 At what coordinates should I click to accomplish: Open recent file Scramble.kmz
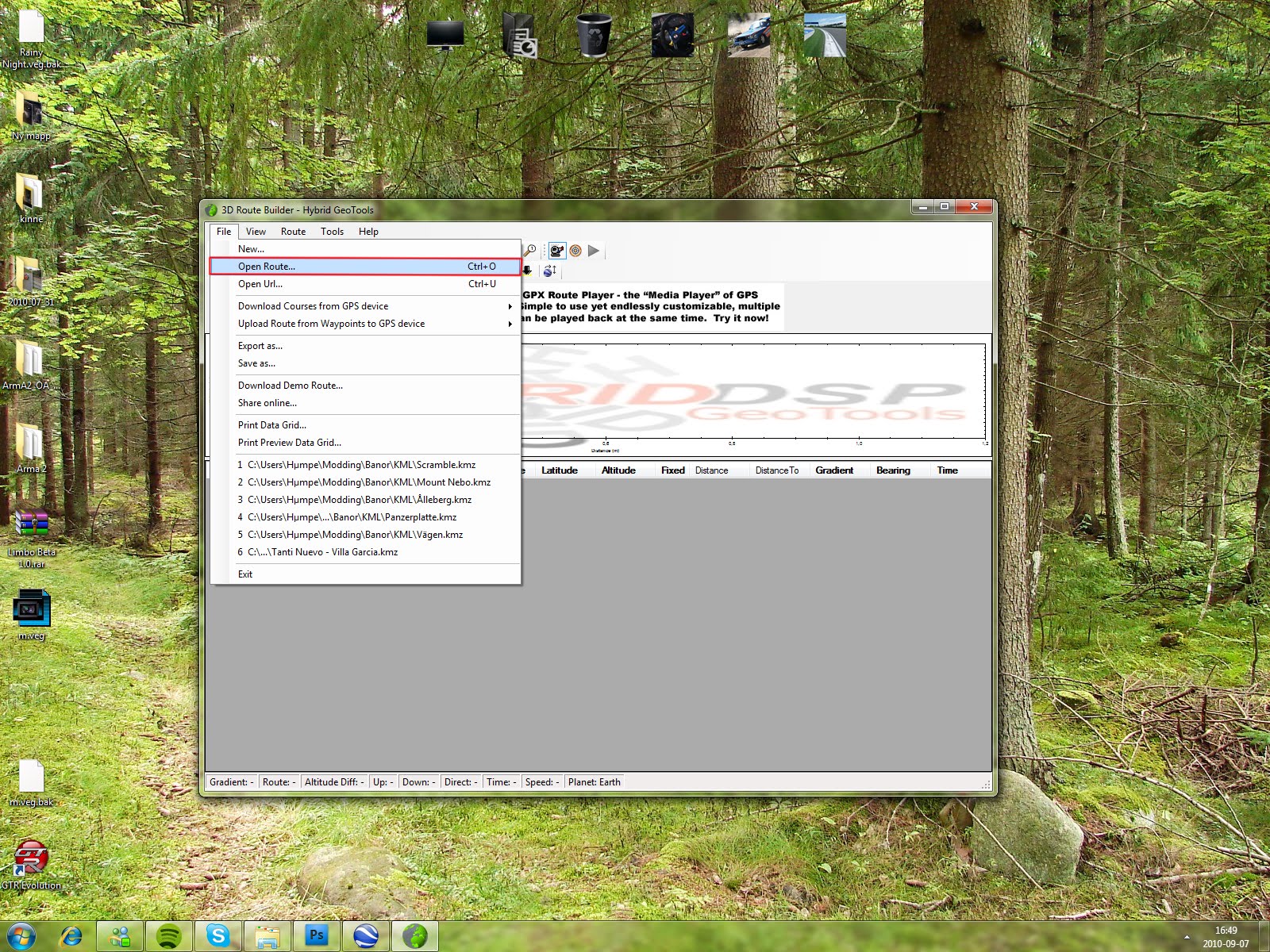point(365,465)
